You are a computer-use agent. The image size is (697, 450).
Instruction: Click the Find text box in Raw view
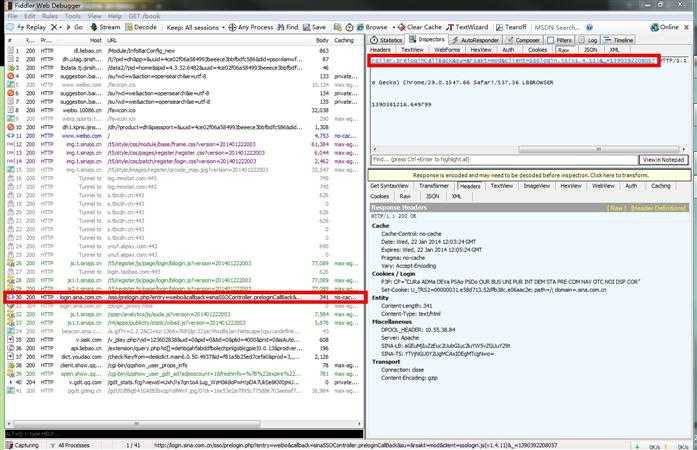coord(504,160)
